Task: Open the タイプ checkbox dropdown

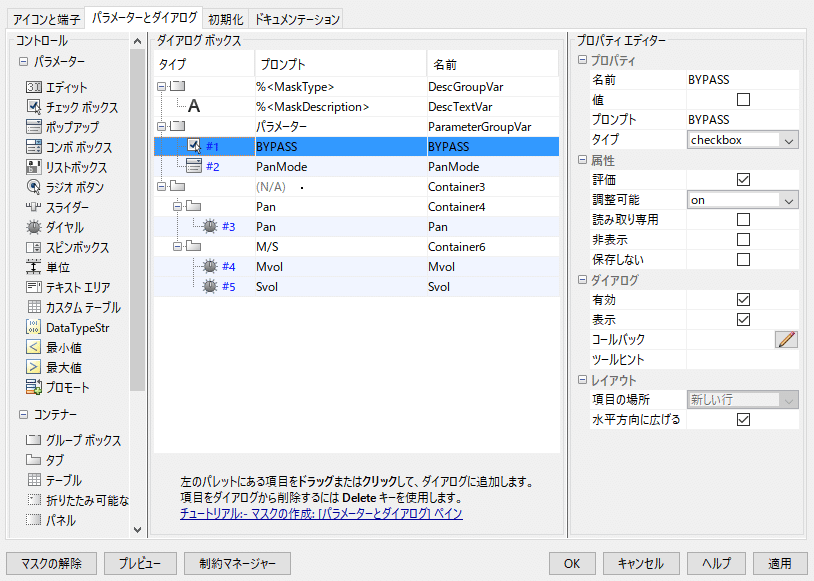Action: click(742, 140)
